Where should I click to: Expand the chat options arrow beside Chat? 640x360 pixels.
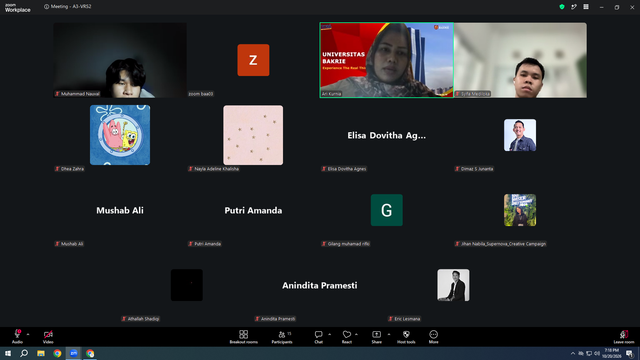[329, 334]
